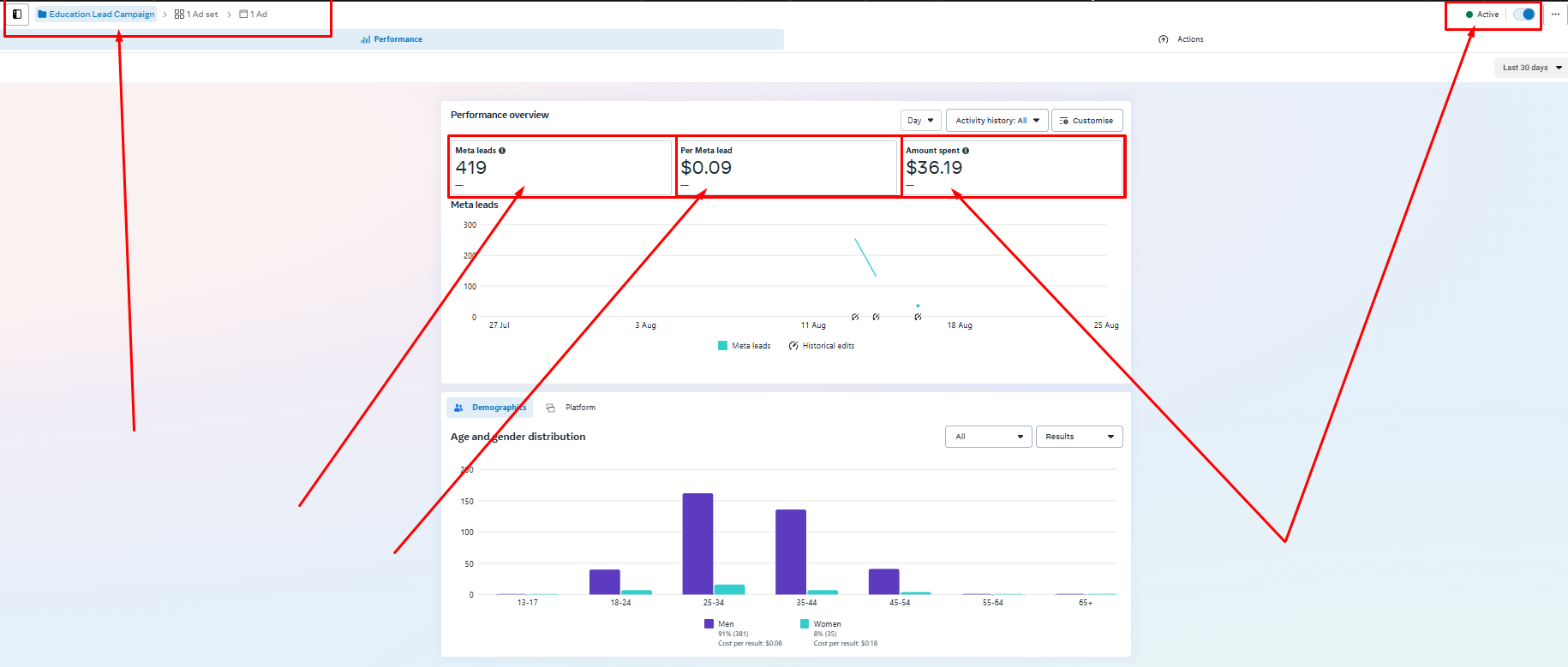Click the Customise button
The width and height of the screenshot is (1568, 667).
coord(1086,121)
